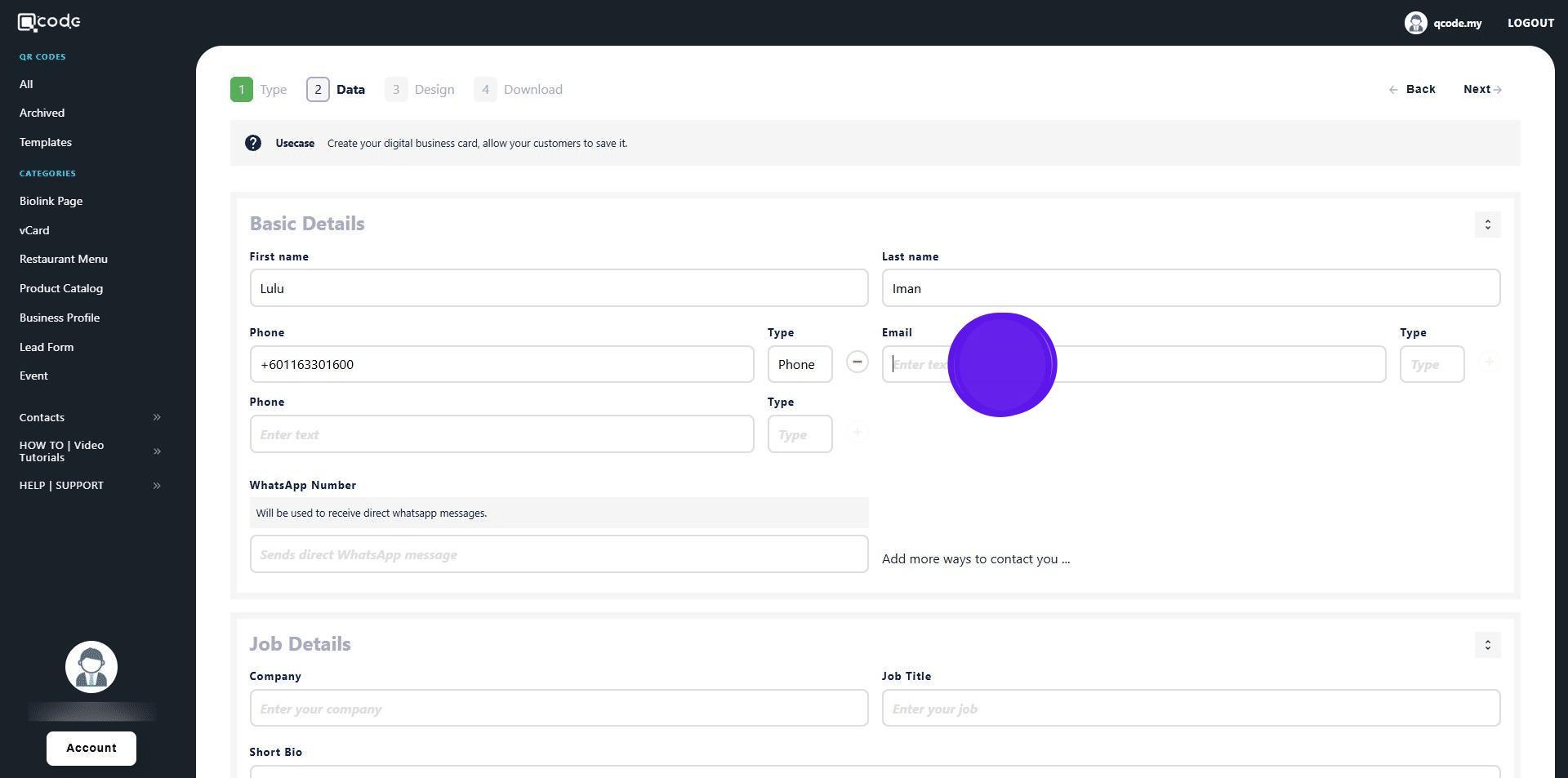Open the Email Type dropdown
The width and height of the screenshot is (1568, 778).
click(1432, 364)
